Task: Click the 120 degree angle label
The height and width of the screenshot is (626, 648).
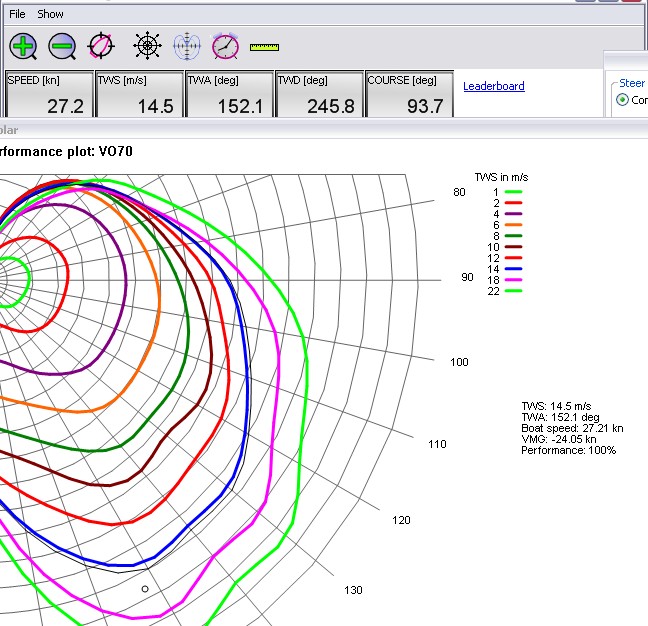Action: 401,520
